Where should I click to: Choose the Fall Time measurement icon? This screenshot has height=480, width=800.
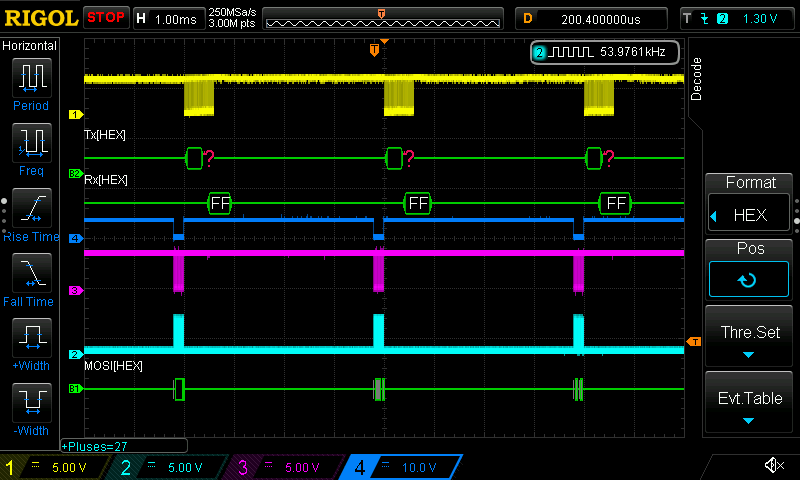point(30,272)
